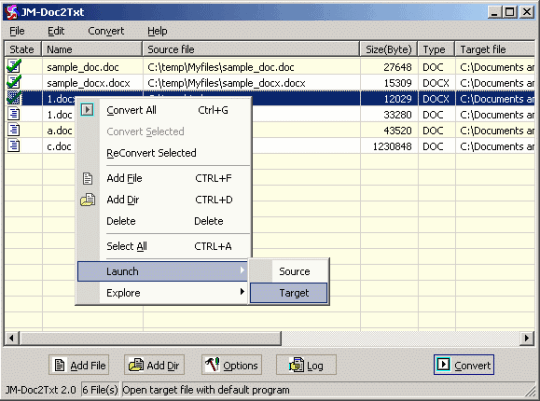Click the size value 1230848
540x401 pixels.
[392, 146]
